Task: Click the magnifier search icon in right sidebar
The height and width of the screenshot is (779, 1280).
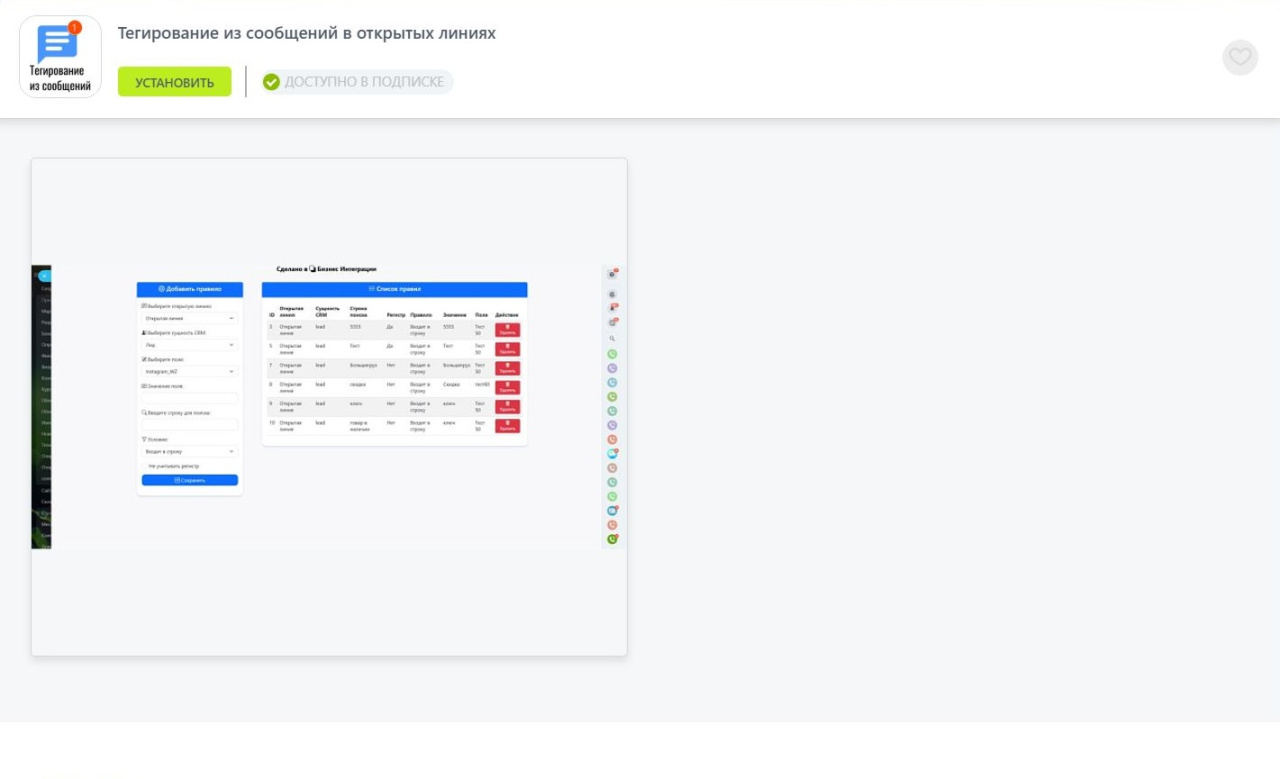Action: tap(612, 339)
